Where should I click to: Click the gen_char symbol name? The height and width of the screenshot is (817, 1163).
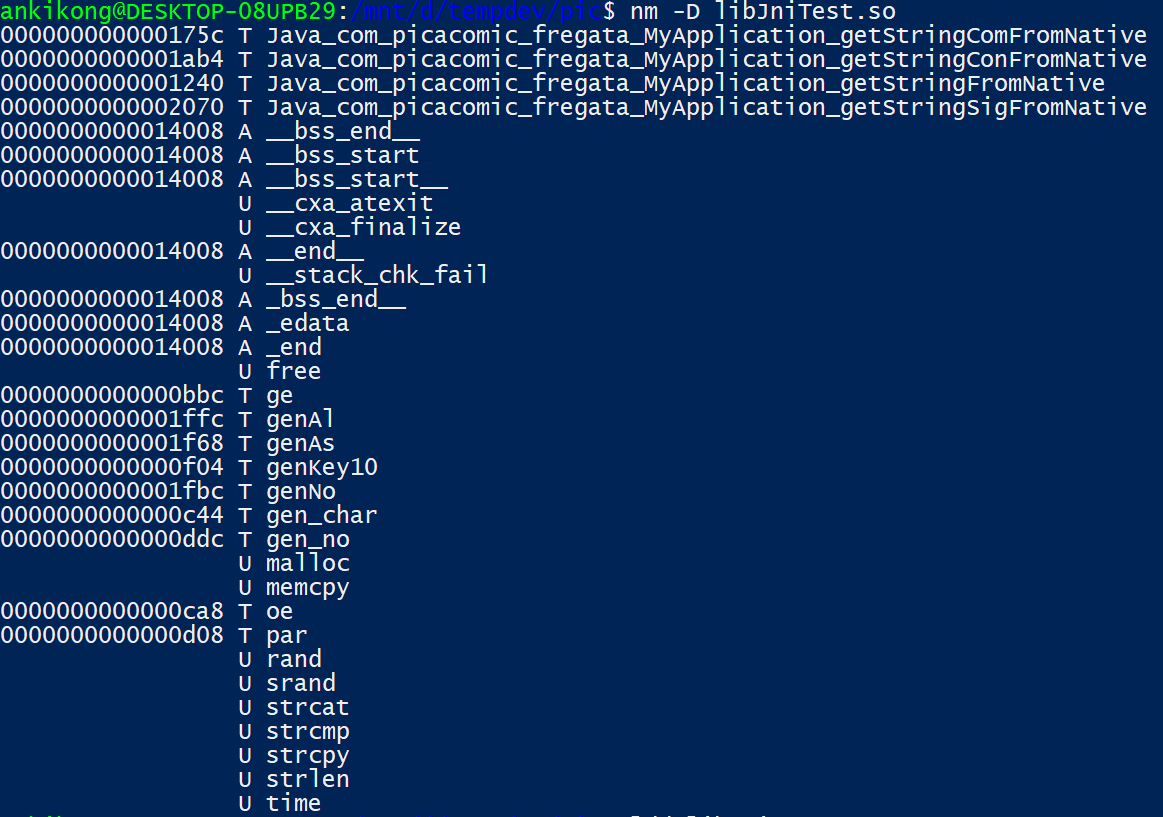321,515
